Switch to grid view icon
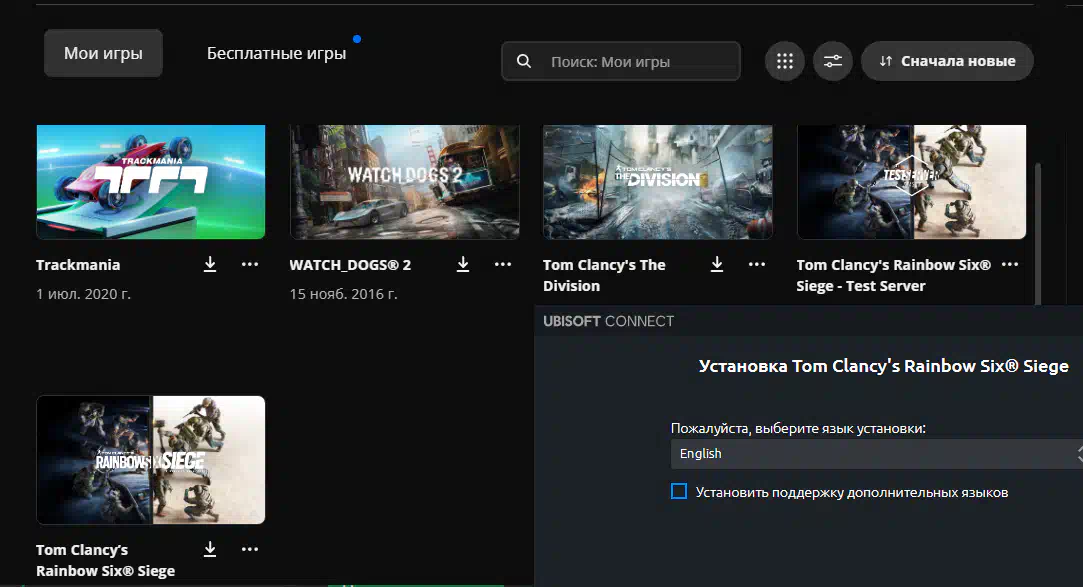Image resolution: width=1083 pixels, height=587 pixels. click(785, 61)
